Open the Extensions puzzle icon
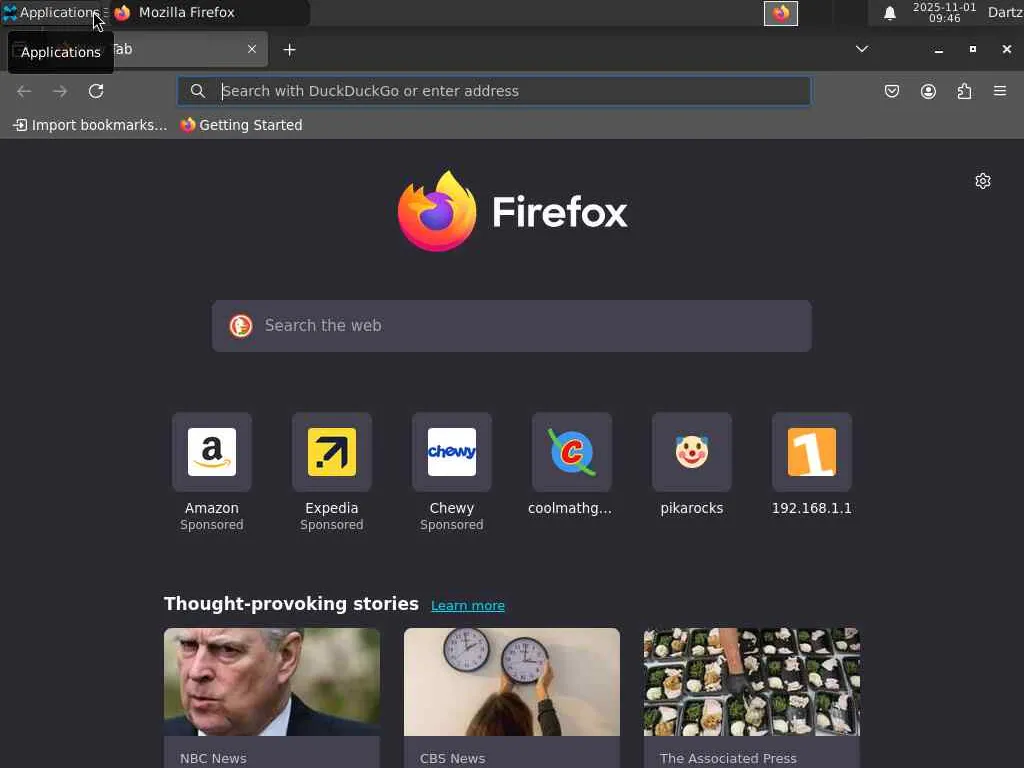 [964, 91]
